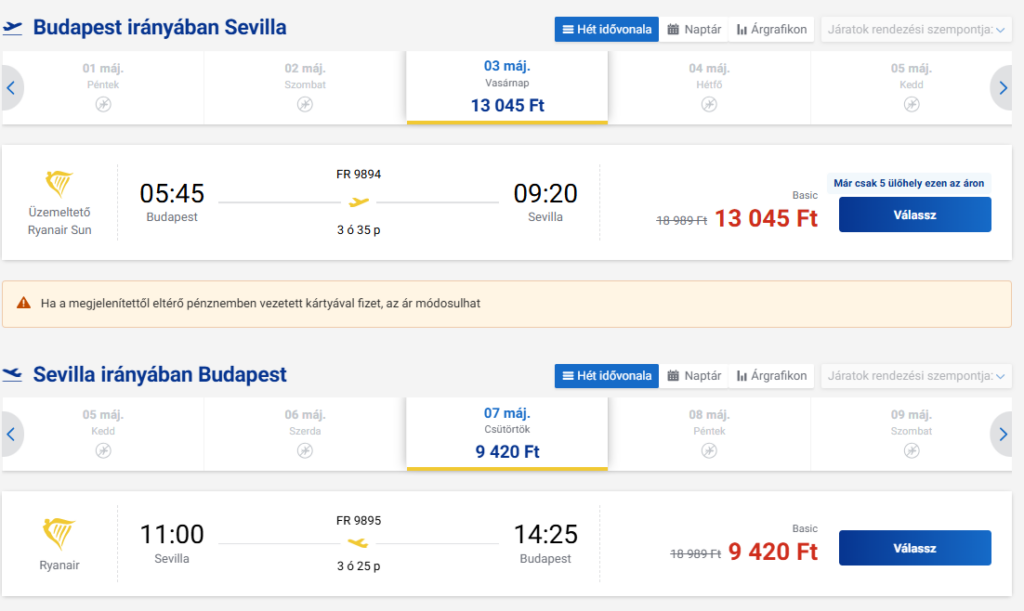The height and width of the screenshot is (611, 1024).
Task: Select 03 máj. Vasárnap 13 045 Ft date
Action: click(x=506, y=87)
